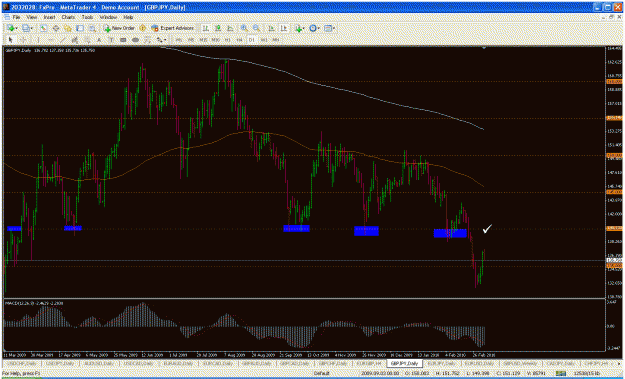This screenshot has width=625, height=379.
Task: Click the chart shift triangle marker
Action: [484, 48]
